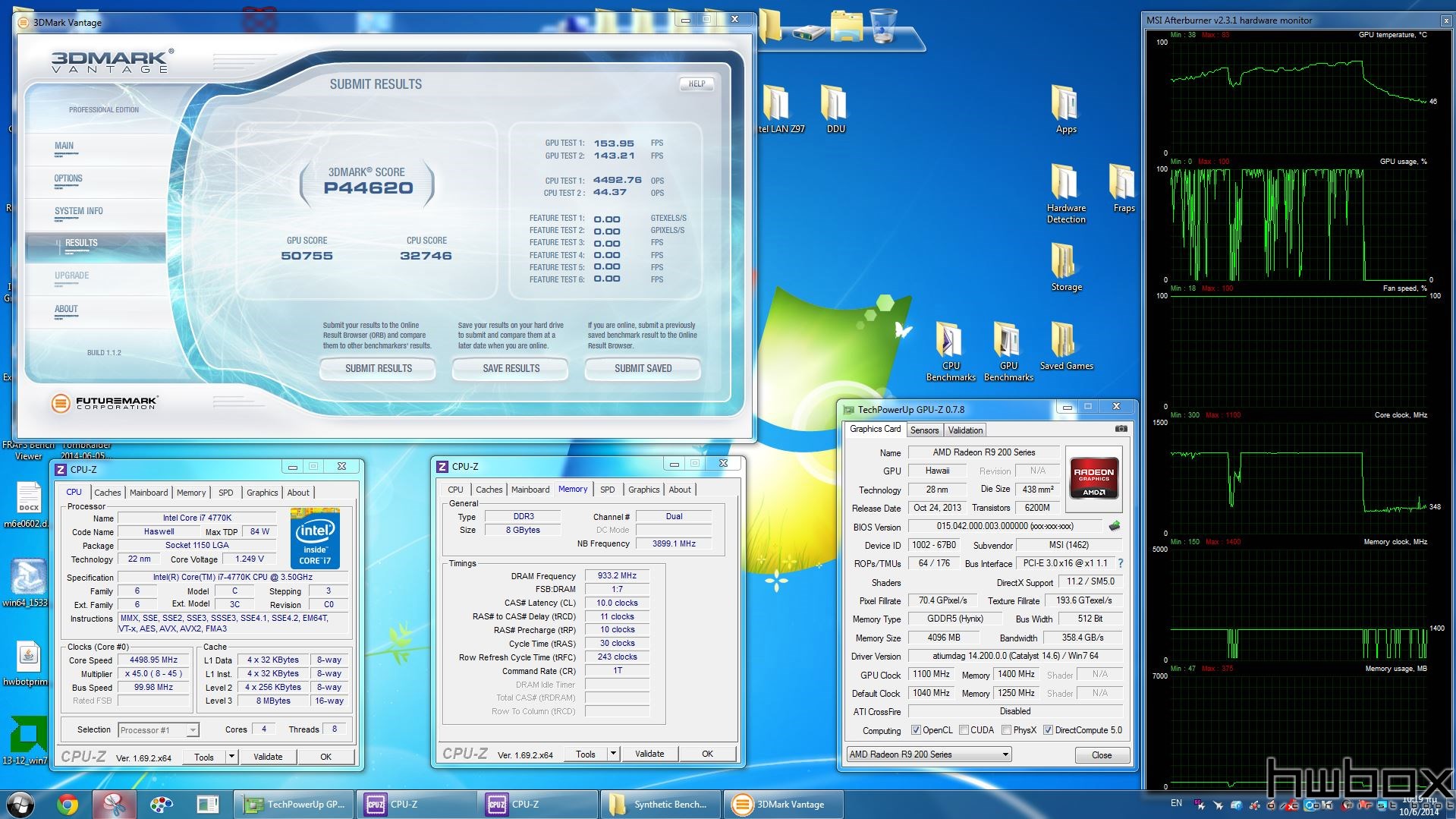Click the EN language indicator in tray
1456x819 pixels.
1176,803
